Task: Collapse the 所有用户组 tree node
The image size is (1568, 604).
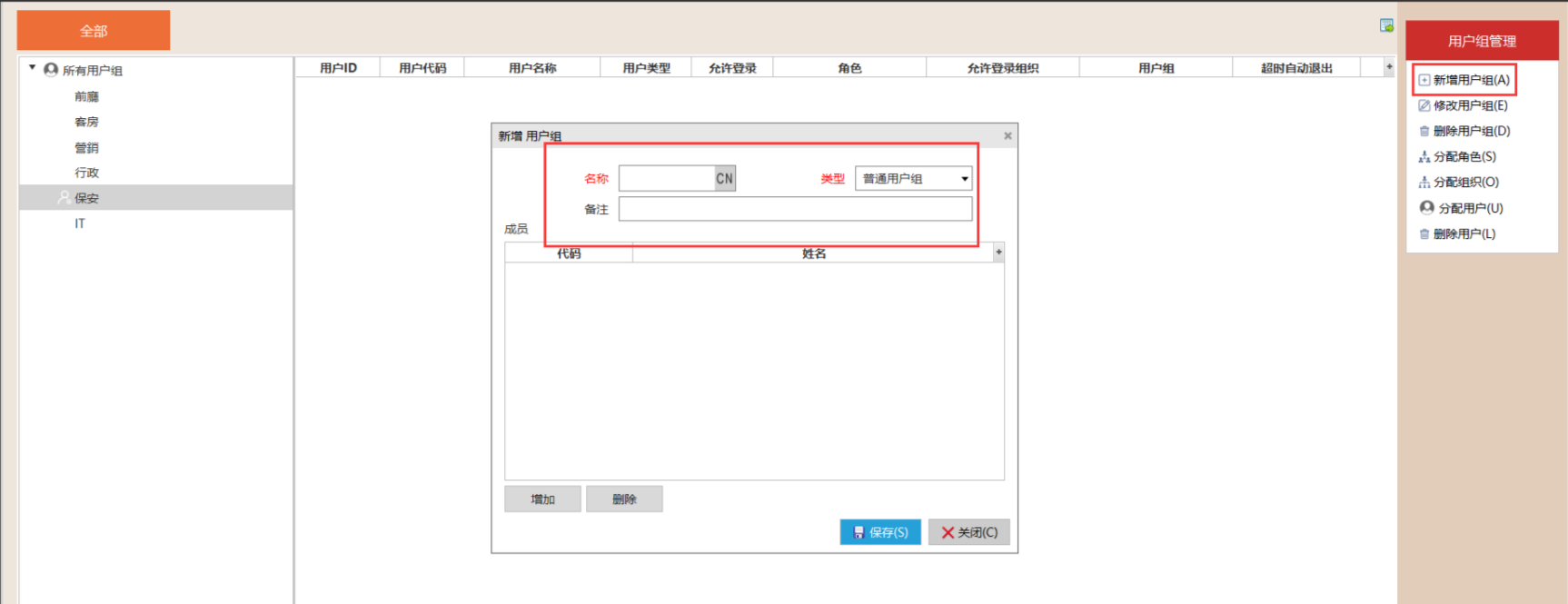Action: [x=33, y=68]
